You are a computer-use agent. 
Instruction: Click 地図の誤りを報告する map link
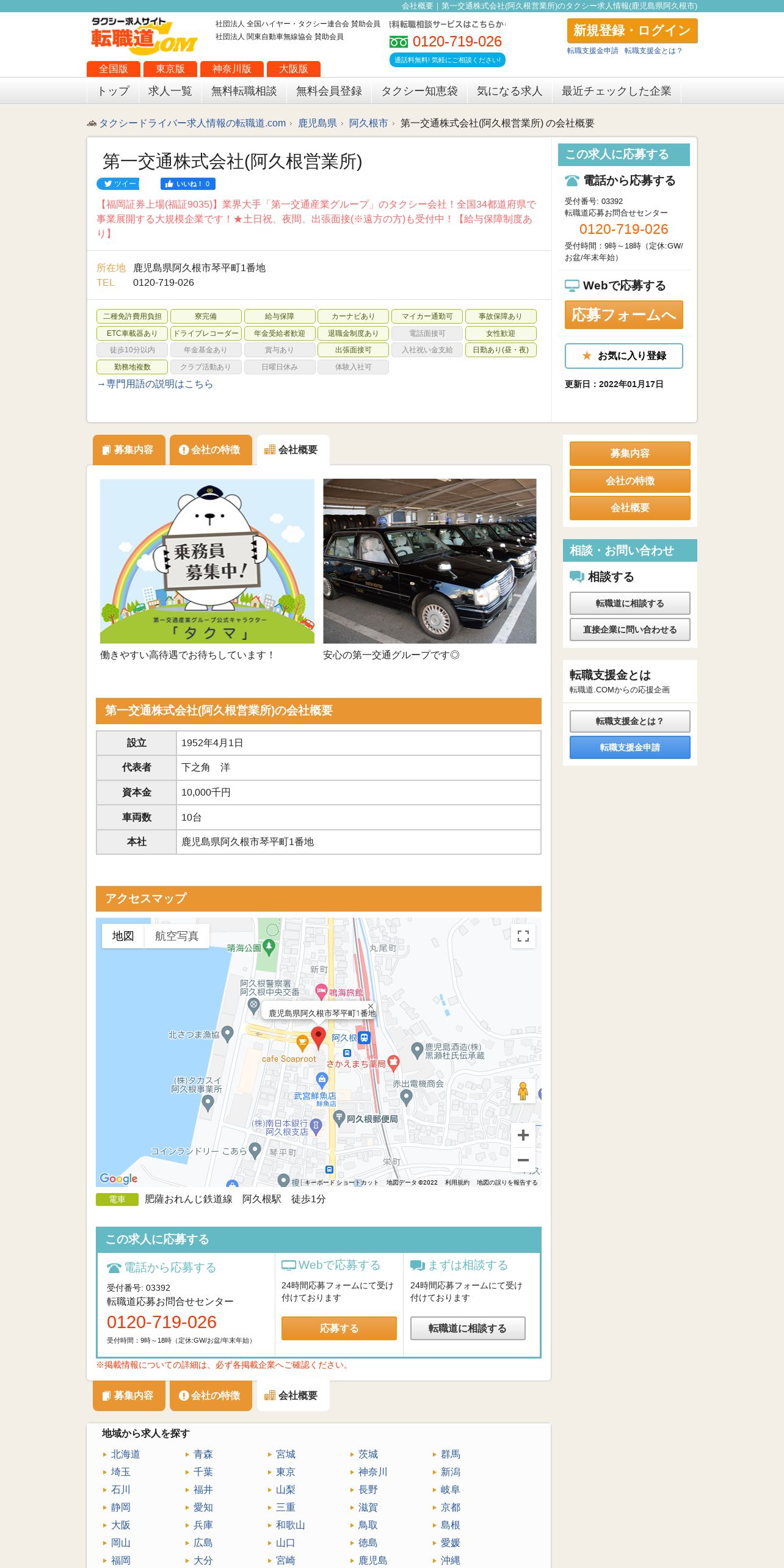tap(507, 1183)
